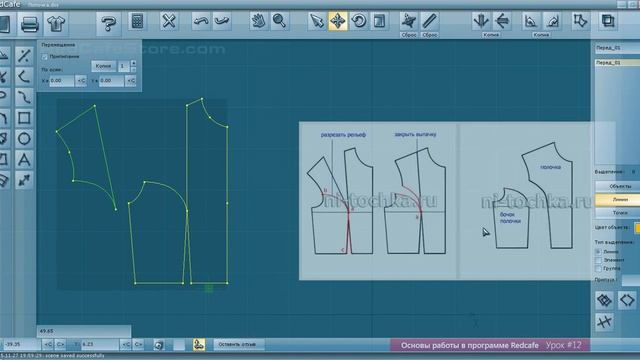Click the crossed diamonds icon in right panel
640x360 pixels.
604,300
